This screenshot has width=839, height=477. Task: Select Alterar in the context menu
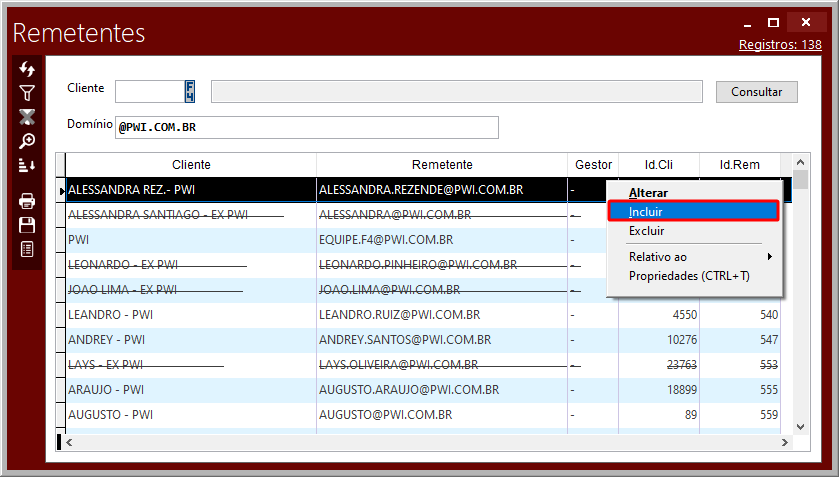click(648, 192)
